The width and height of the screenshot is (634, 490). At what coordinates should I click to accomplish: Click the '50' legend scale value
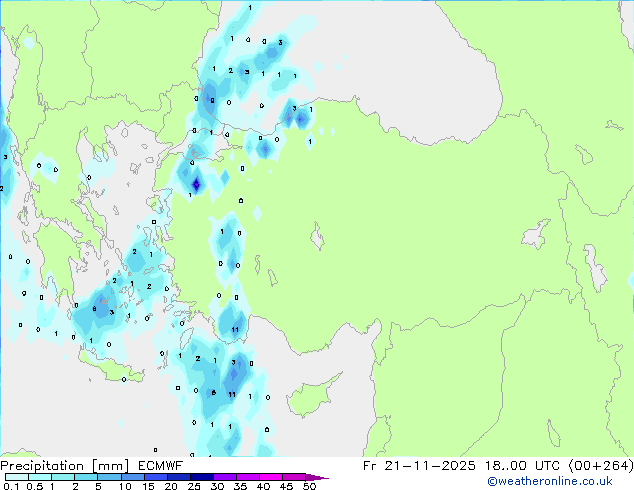coord(310,486)
